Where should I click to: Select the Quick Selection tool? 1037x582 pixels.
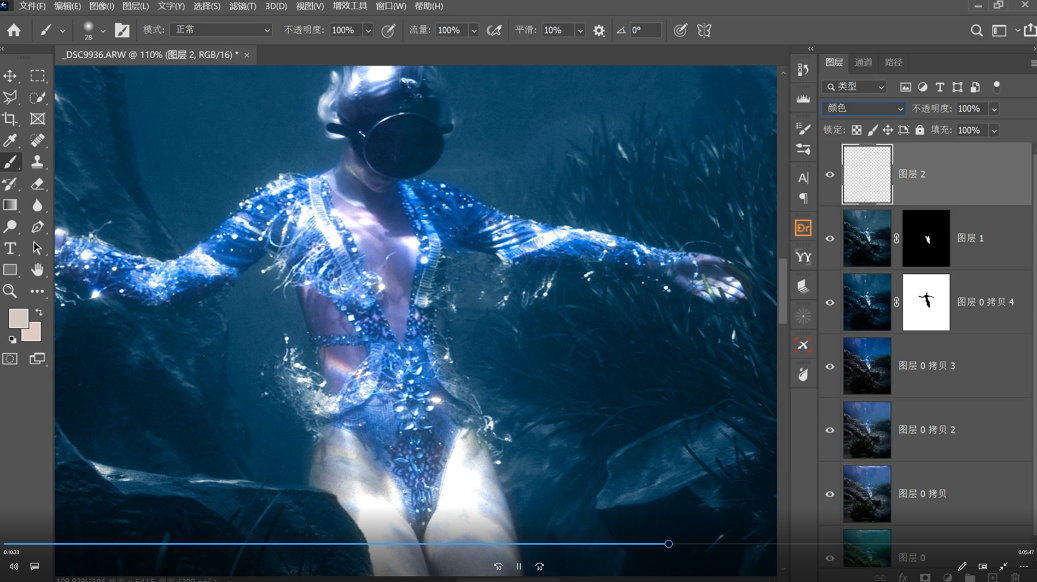click(x=38, y=97)
